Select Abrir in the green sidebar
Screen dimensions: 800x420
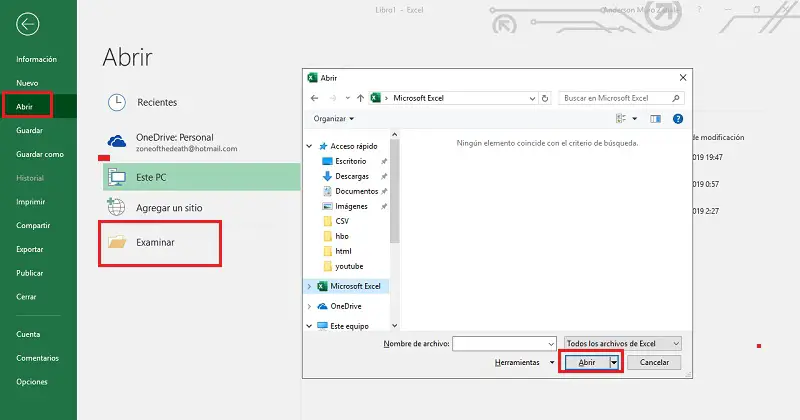tap(24, 107)
